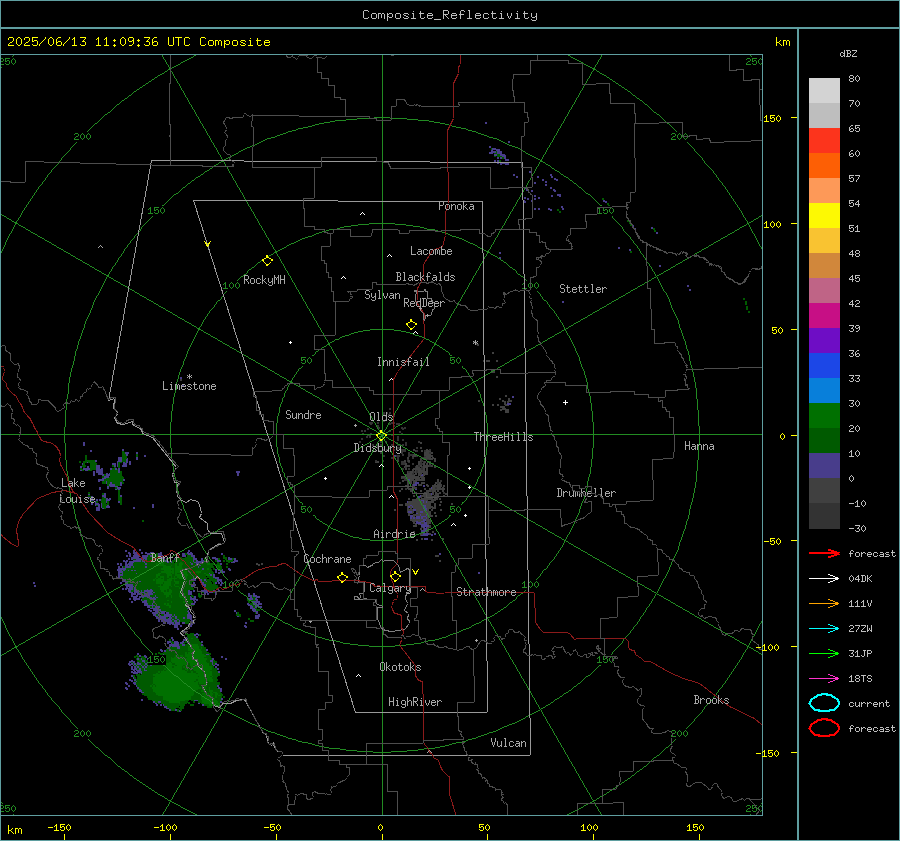Select the blue 36–33 dBZ swatch
900x841 pixels.
824,365
